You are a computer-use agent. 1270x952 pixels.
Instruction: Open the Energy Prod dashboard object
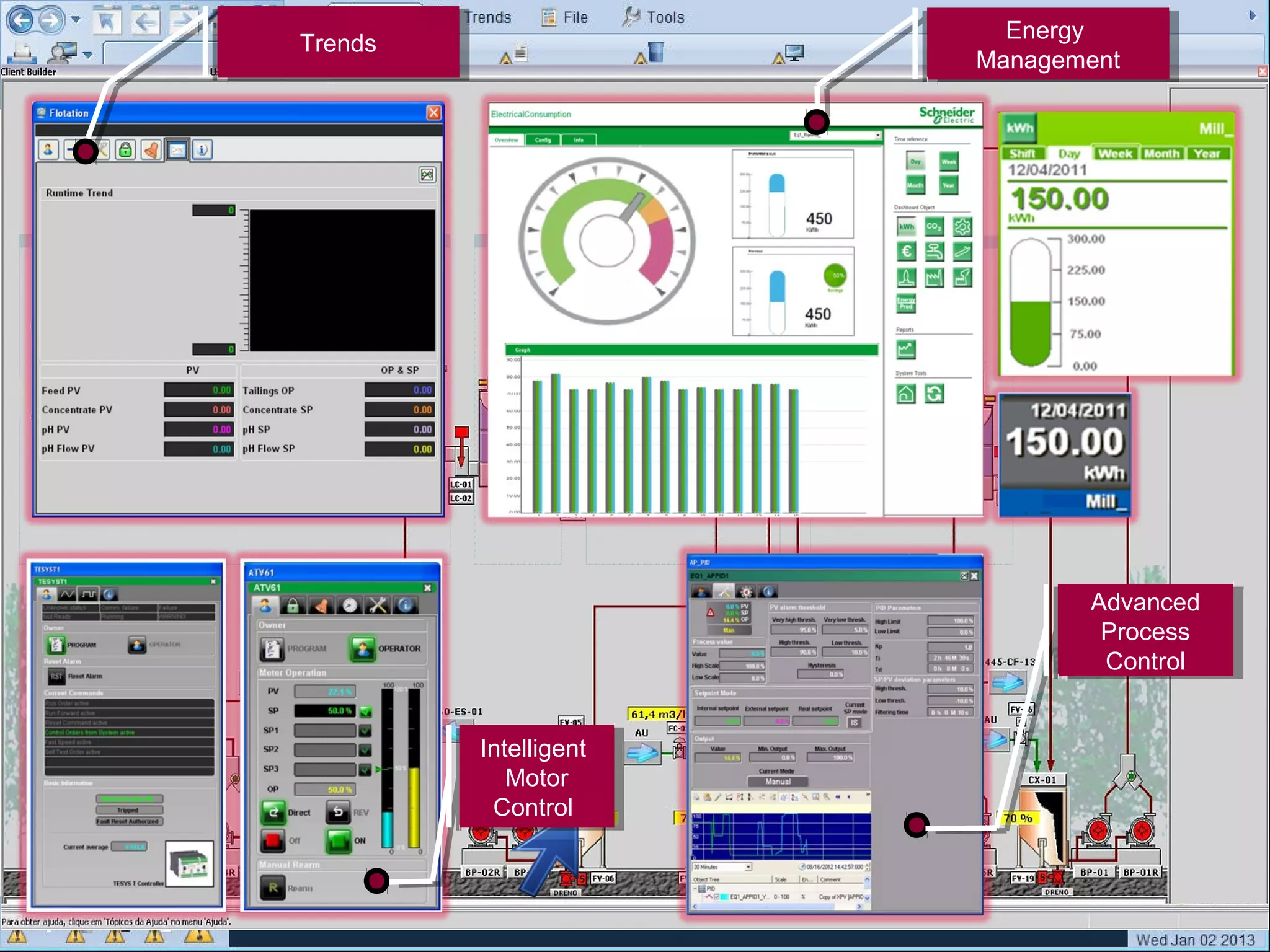(x=906, y=303)
